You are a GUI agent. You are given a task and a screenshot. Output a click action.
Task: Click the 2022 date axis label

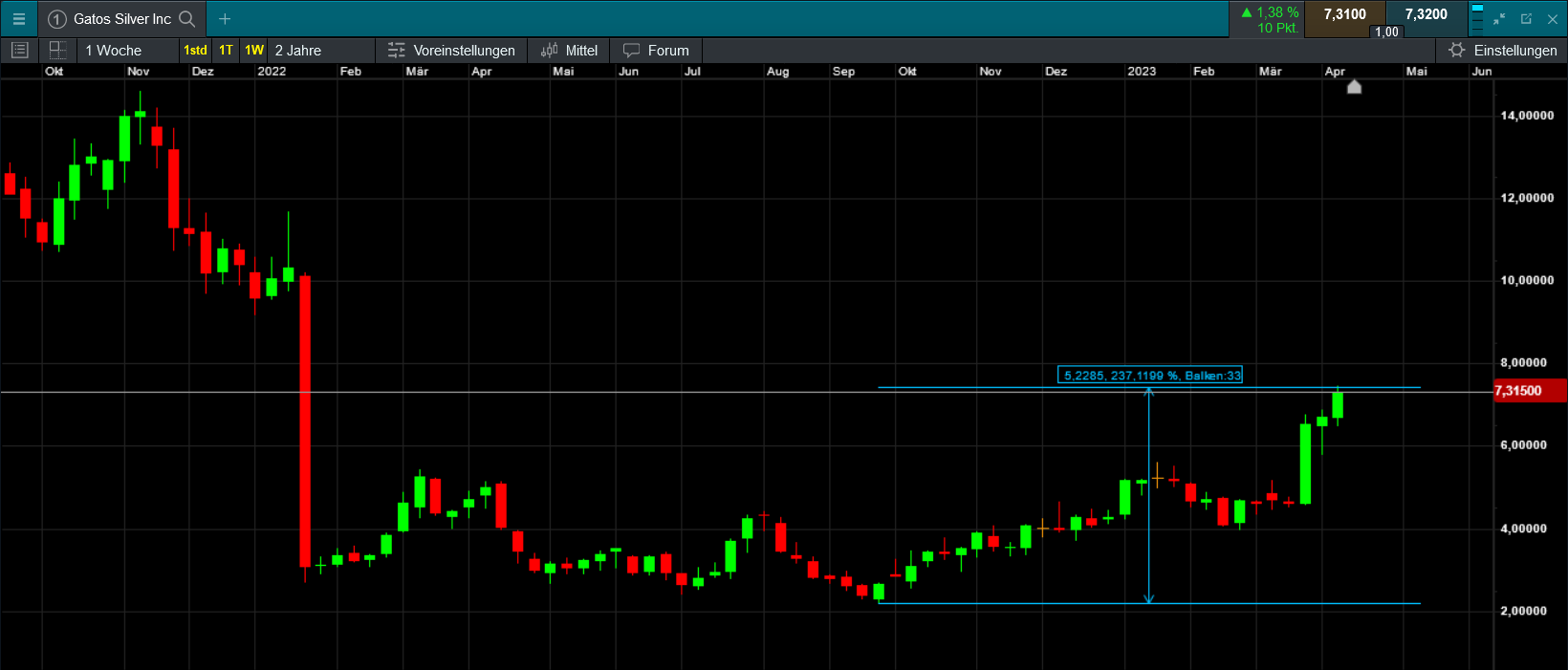272,72
